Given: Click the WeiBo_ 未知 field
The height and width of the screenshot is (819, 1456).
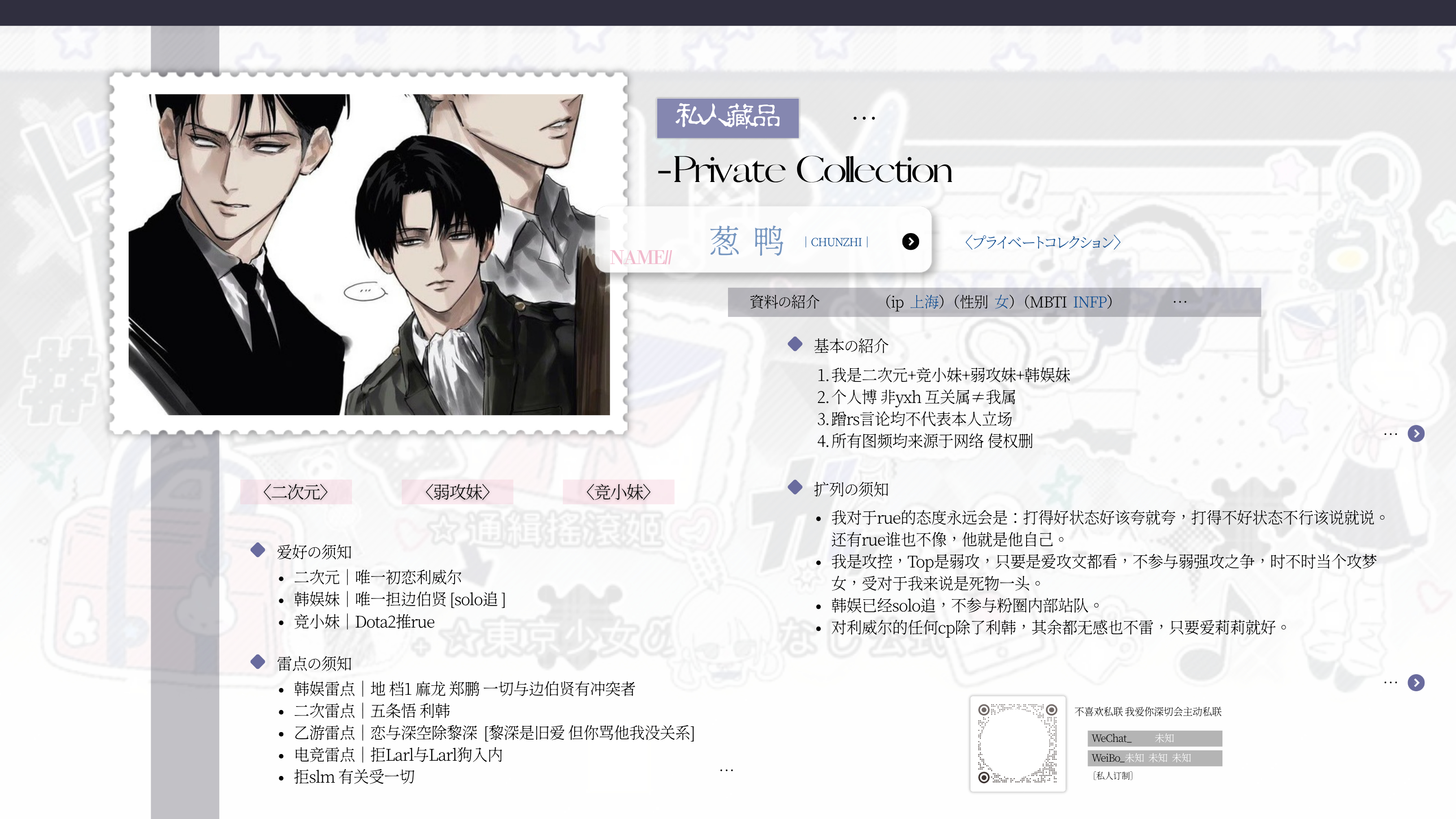Looking at the screenshot, I should point(1155,758).
